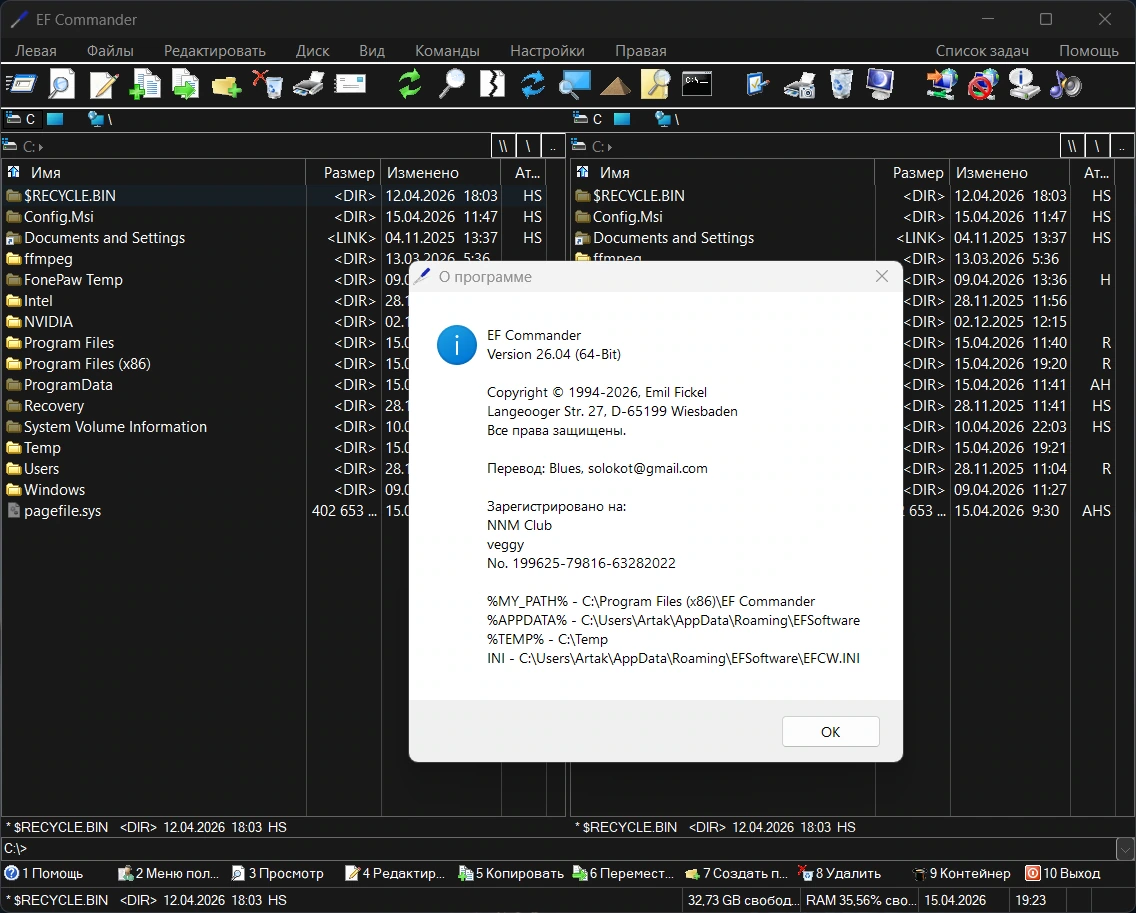Image resolution: width=1136 pixels, height=913 pixels.
Task: Click the 8 Удалить function key button
Action: click(x=840, y=873)
